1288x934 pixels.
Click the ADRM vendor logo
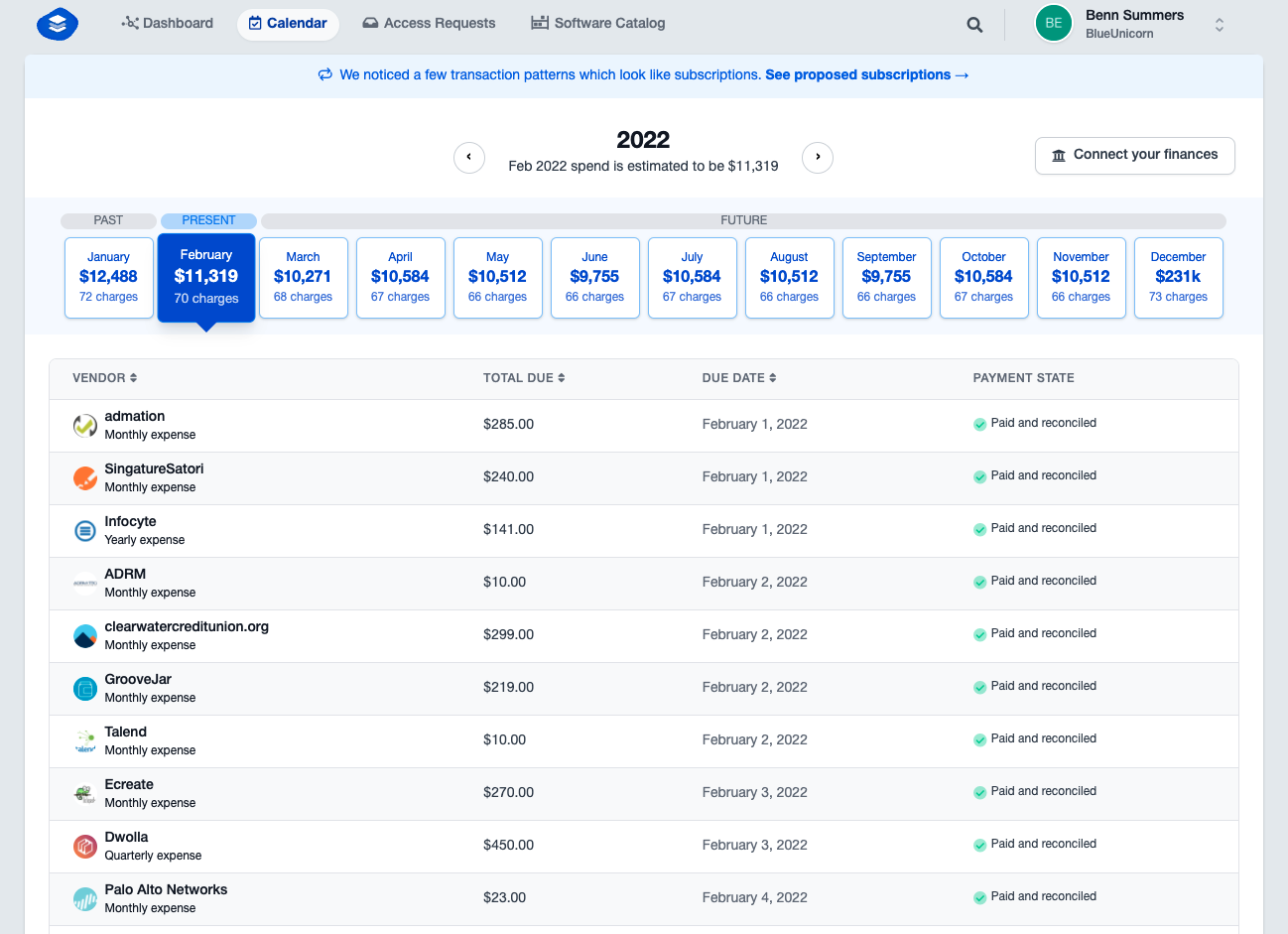coord(85,584)
